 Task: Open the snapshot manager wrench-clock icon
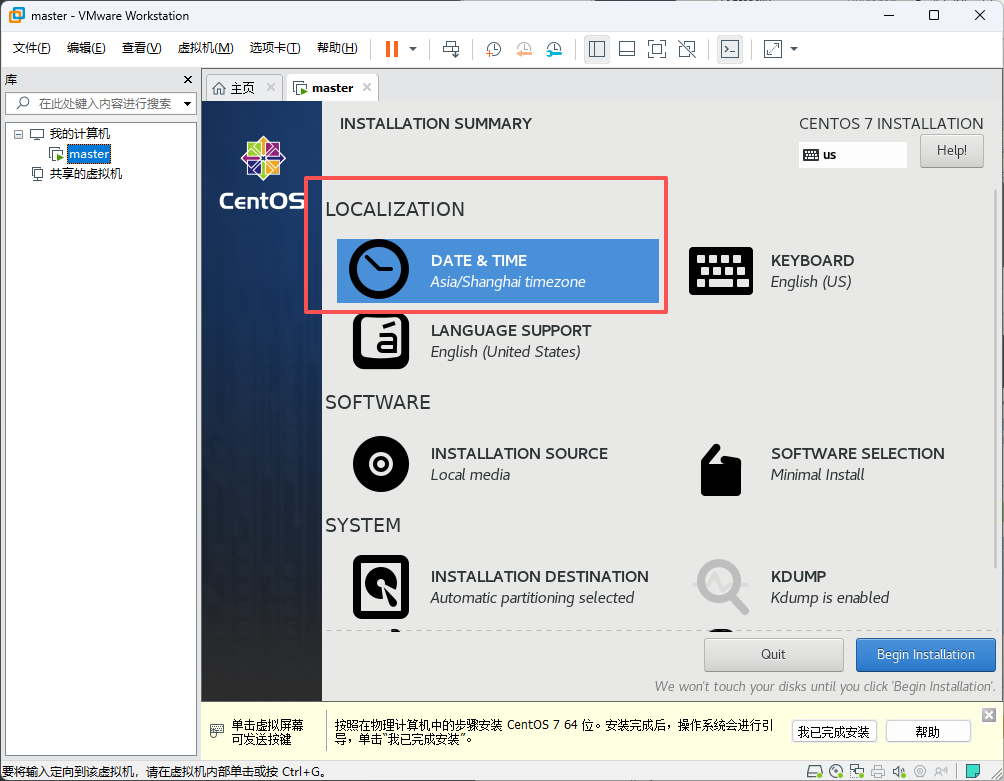pos(555,49)
